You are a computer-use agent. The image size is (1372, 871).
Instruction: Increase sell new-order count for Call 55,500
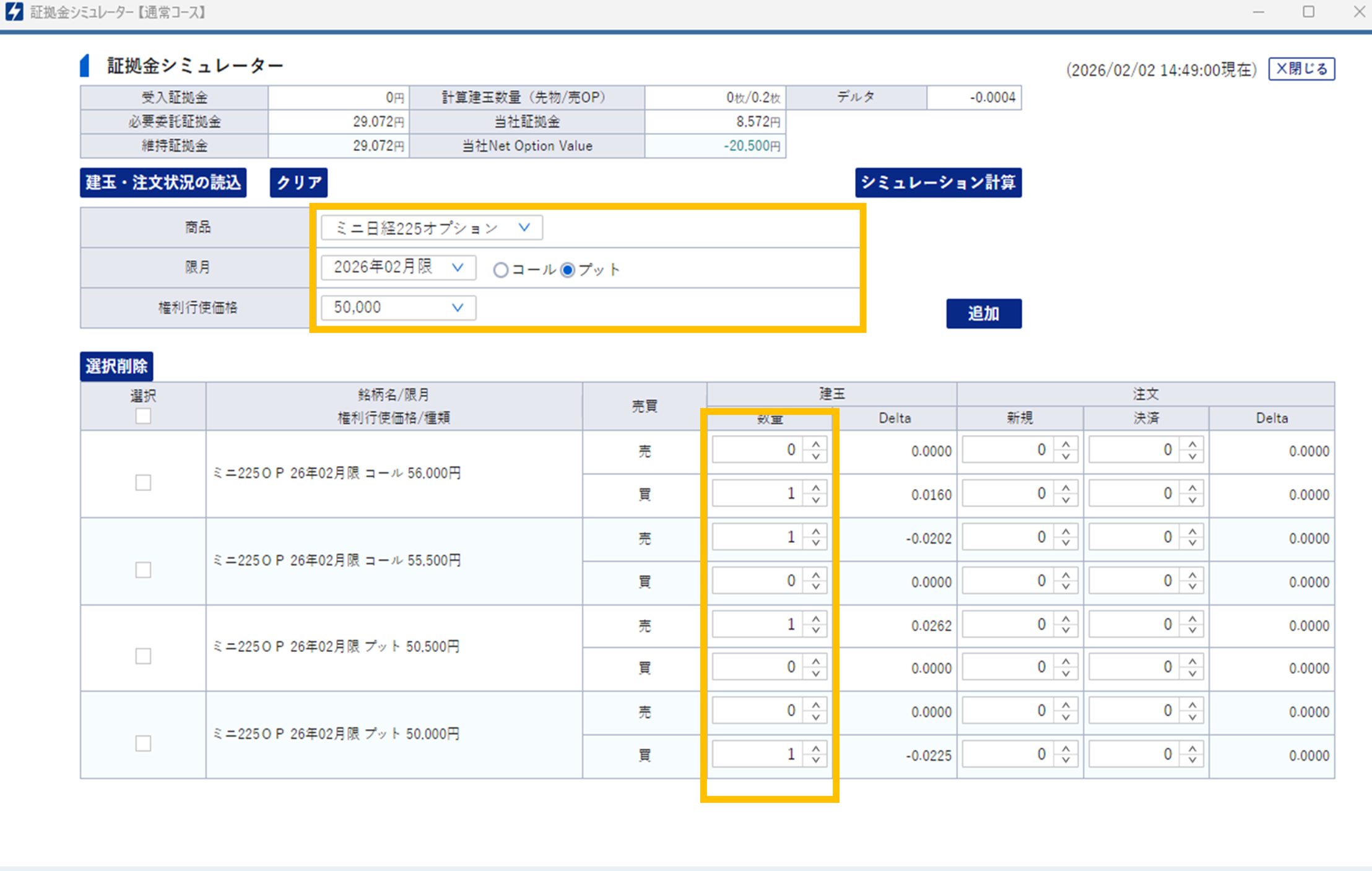click(1066, 532)
